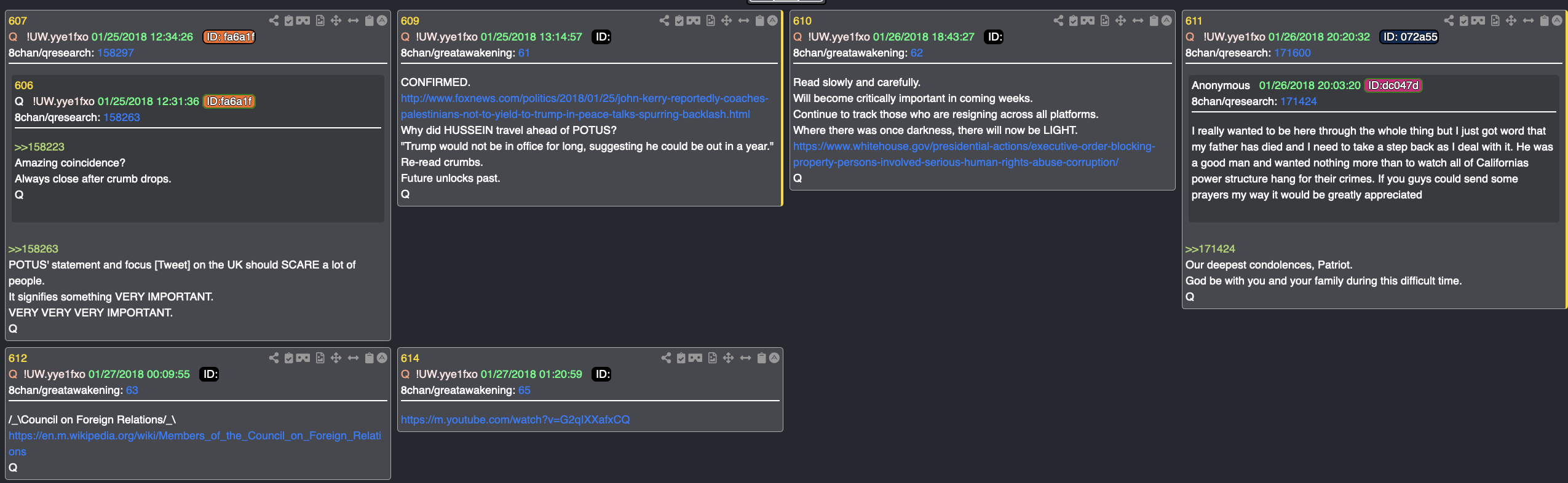The image size is (1568, 483).
Task: Click the circled A icon on post 610
Action: point(1166,20)
